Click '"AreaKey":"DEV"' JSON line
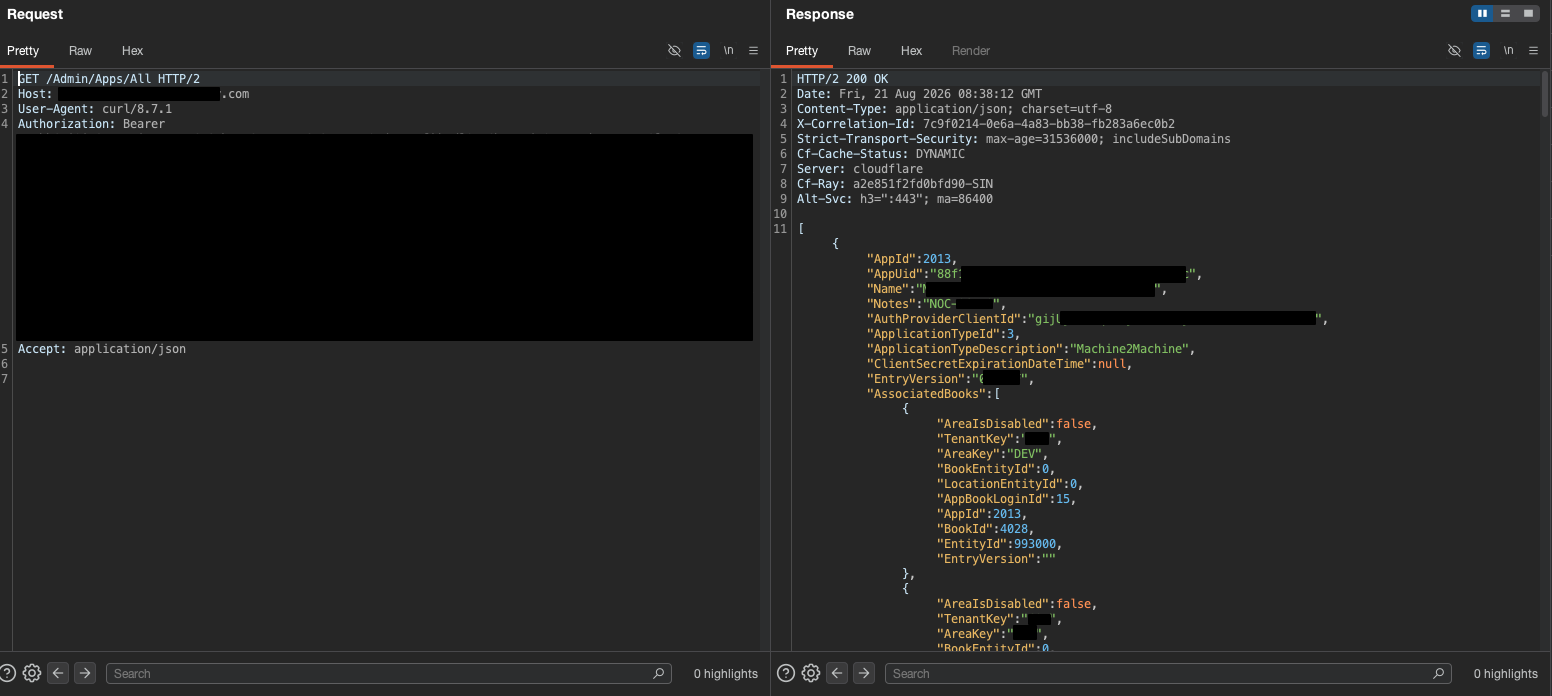Image resolution: width=1552 pixels, height=696 pixels. pos(993,454)
